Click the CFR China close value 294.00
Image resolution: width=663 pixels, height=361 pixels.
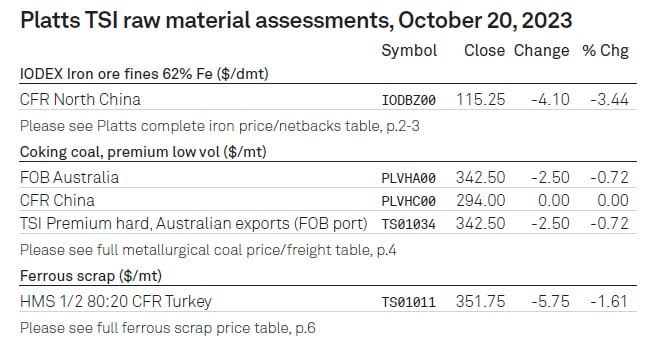[x=480, y=200]
